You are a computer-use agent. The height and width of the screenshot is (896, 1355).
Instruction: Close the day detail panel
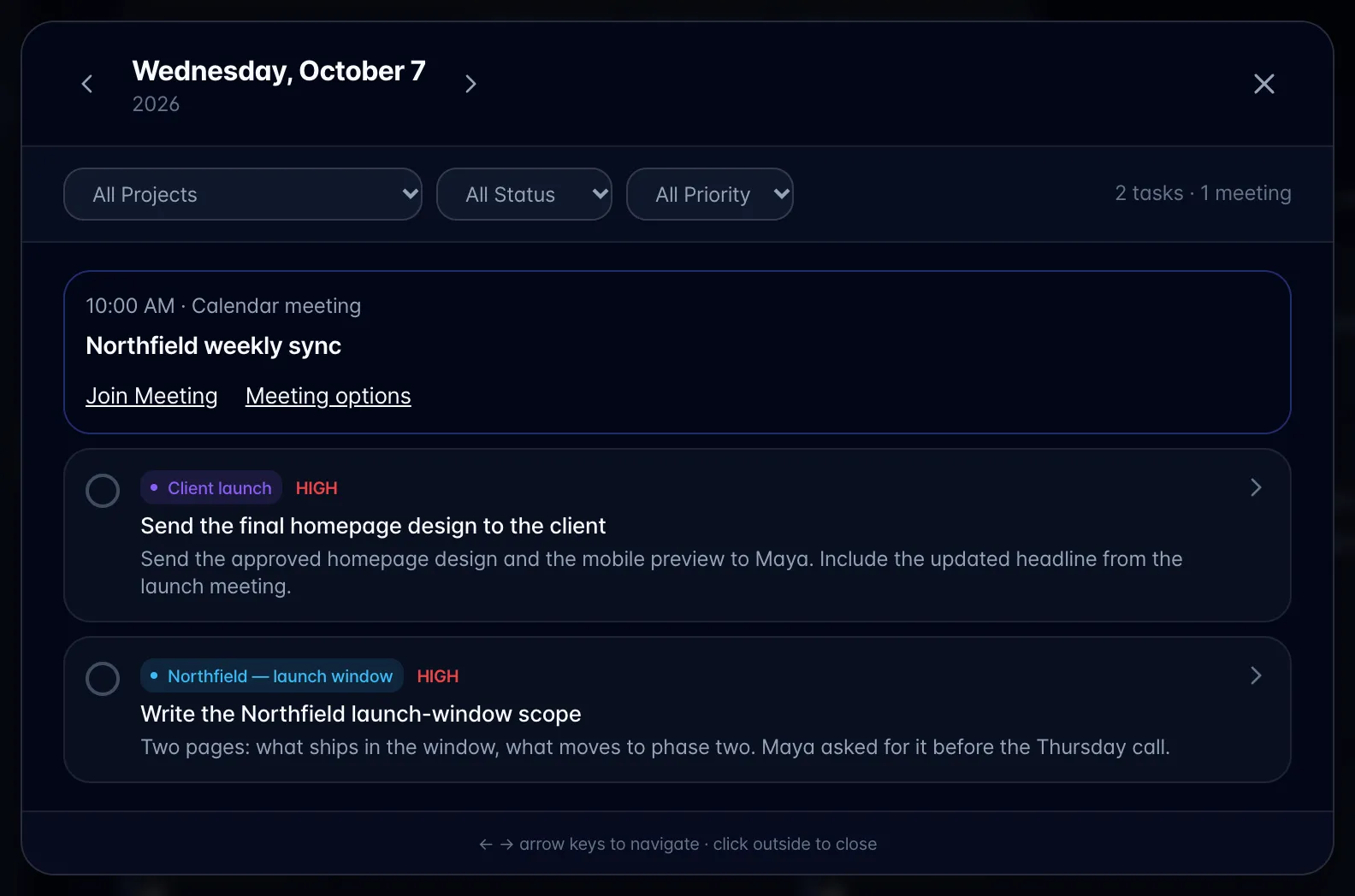click(1263, 84)
